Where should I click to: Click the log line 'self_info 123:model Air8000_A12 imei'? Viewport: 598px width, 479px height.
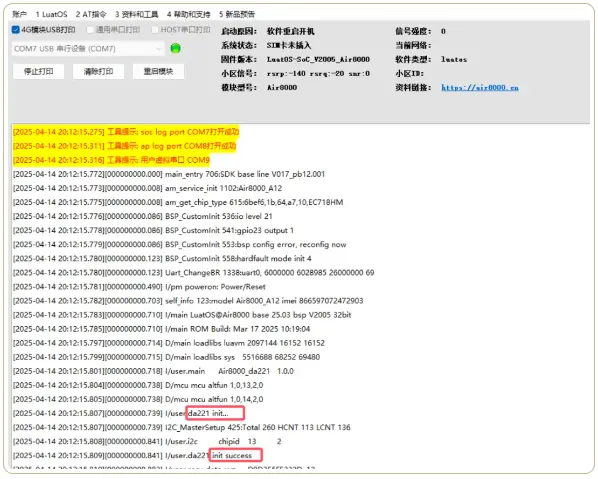point(188,301)
